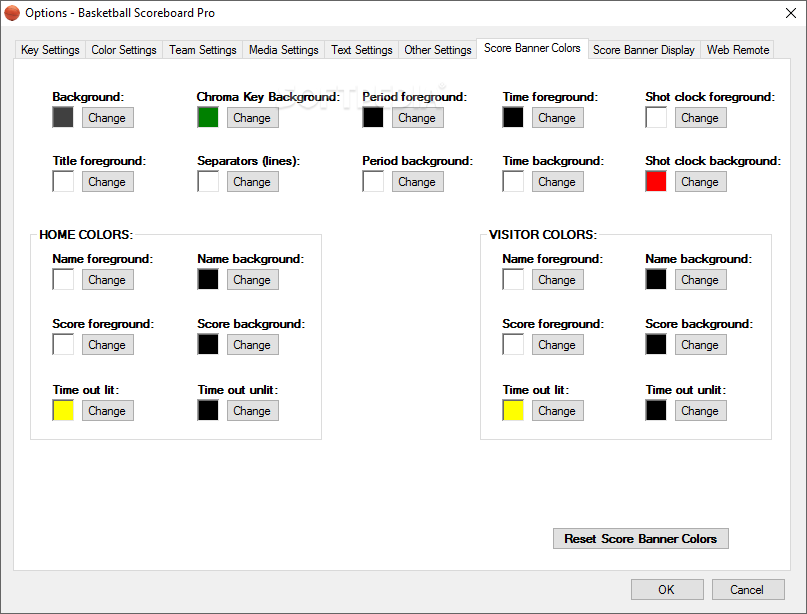Click the green Chroma Key swatch
807x614 pixels.
point(208,117)
